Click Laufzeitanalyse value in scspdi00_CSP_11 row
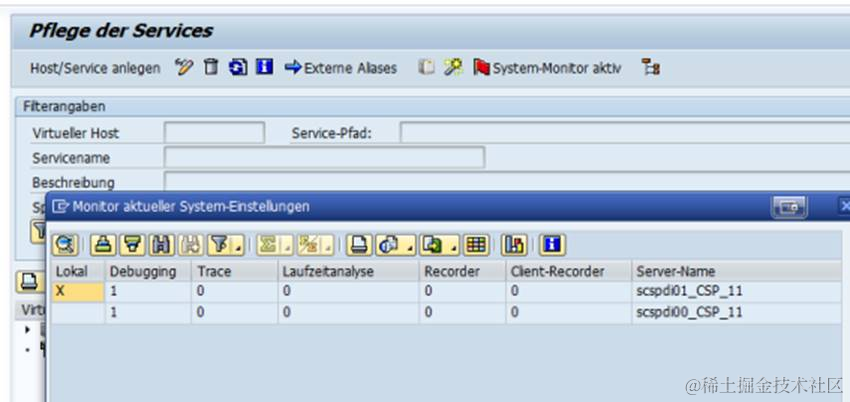This screenshot has width=850, height=402. [349, 313]
